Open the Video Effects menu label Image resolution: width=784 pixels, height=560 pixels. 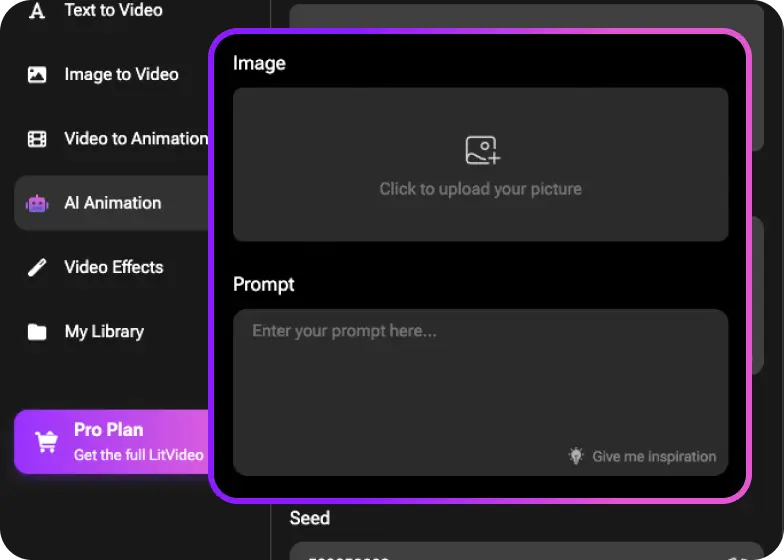113,267
